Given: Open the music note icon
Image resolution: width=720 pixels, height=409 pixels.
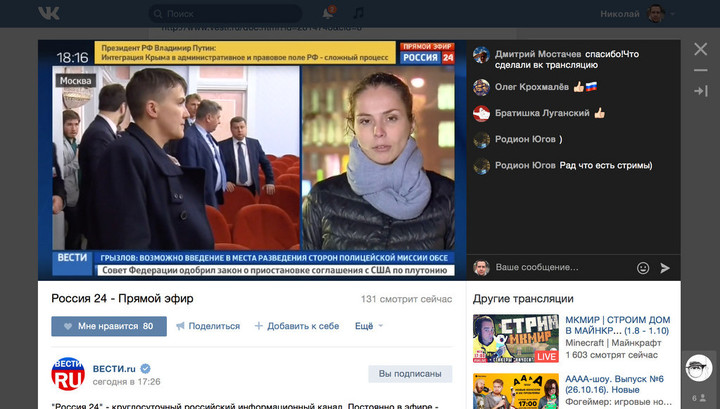Looking at the screenshot, I should coord(359,13).
